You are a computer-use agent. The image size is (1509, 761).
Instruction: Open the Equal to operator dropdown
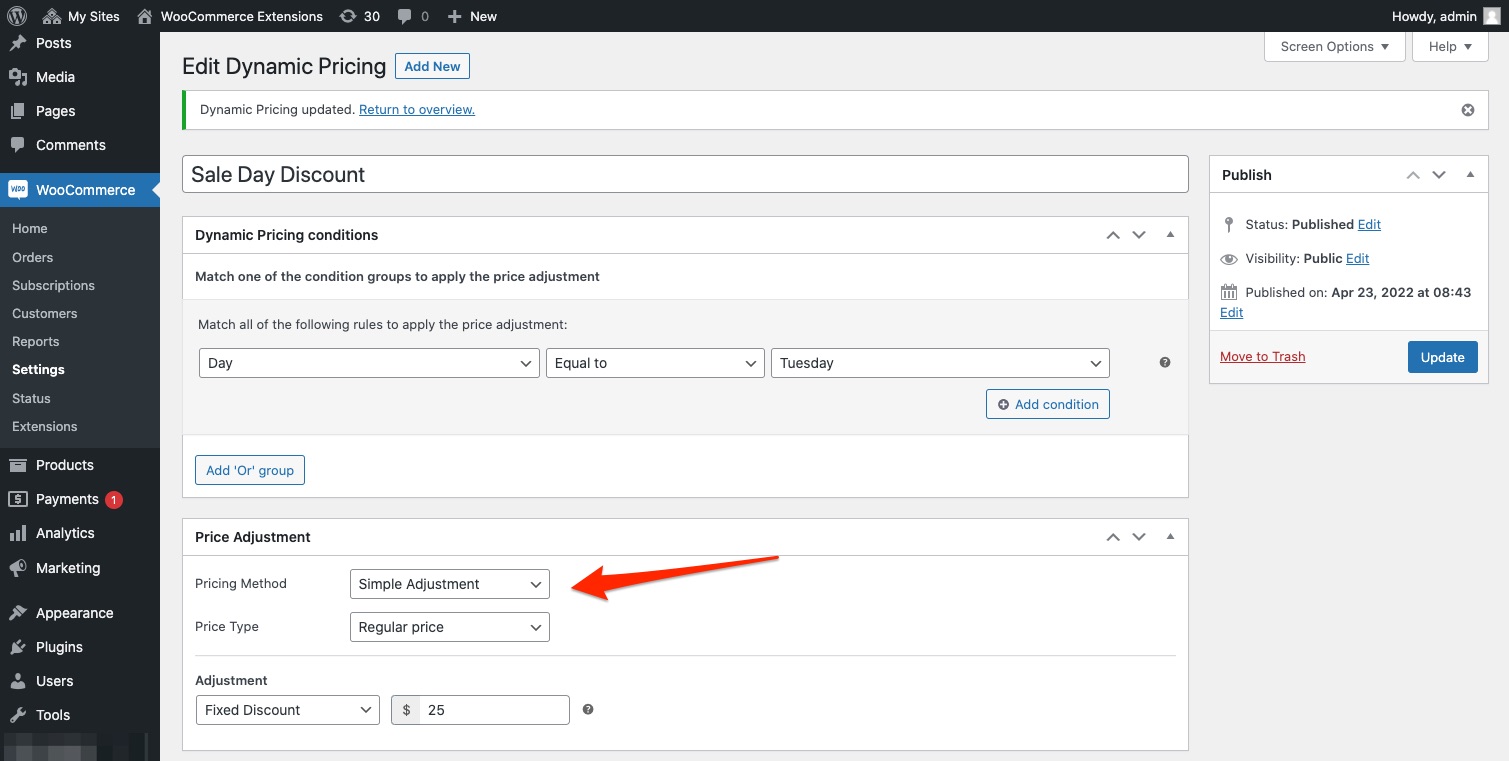[656, 363]
